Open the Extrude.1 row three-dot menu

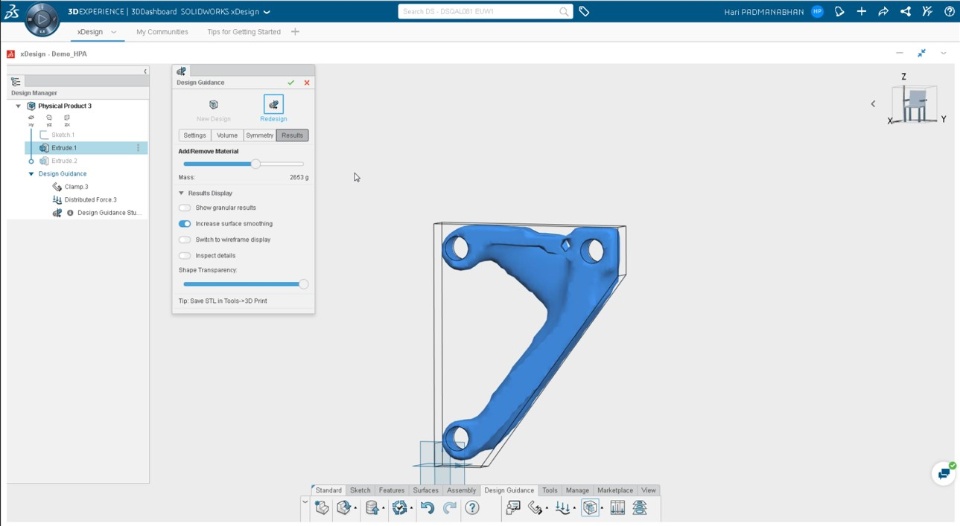138,148
